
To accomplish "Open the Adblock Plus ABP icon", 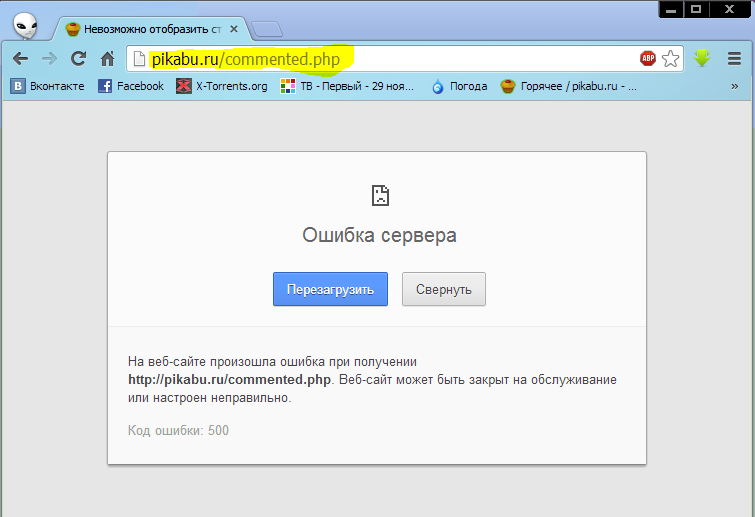I will (x=648, y=59).
